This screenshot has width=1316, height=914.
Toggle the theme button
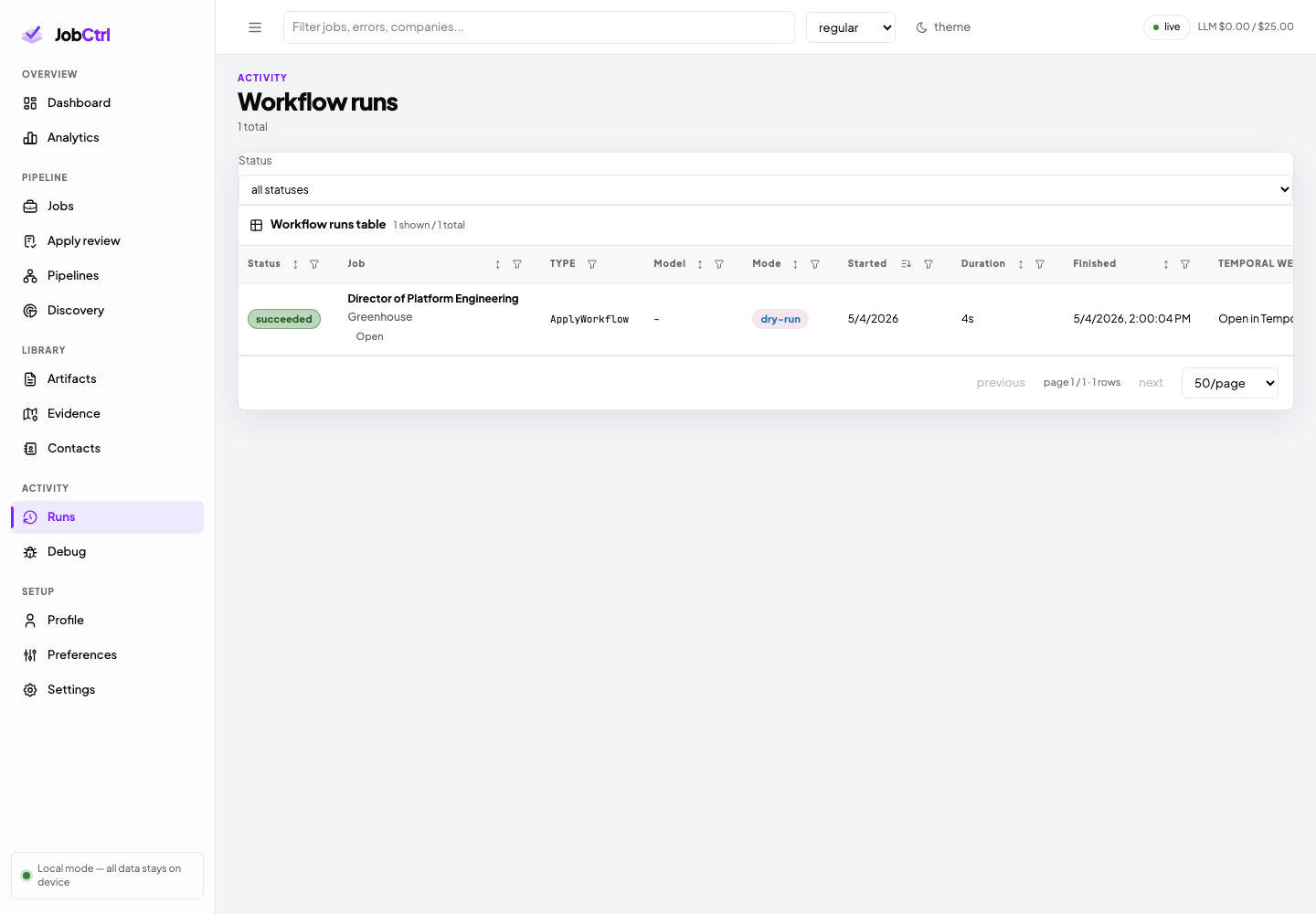tap(943, 27)
